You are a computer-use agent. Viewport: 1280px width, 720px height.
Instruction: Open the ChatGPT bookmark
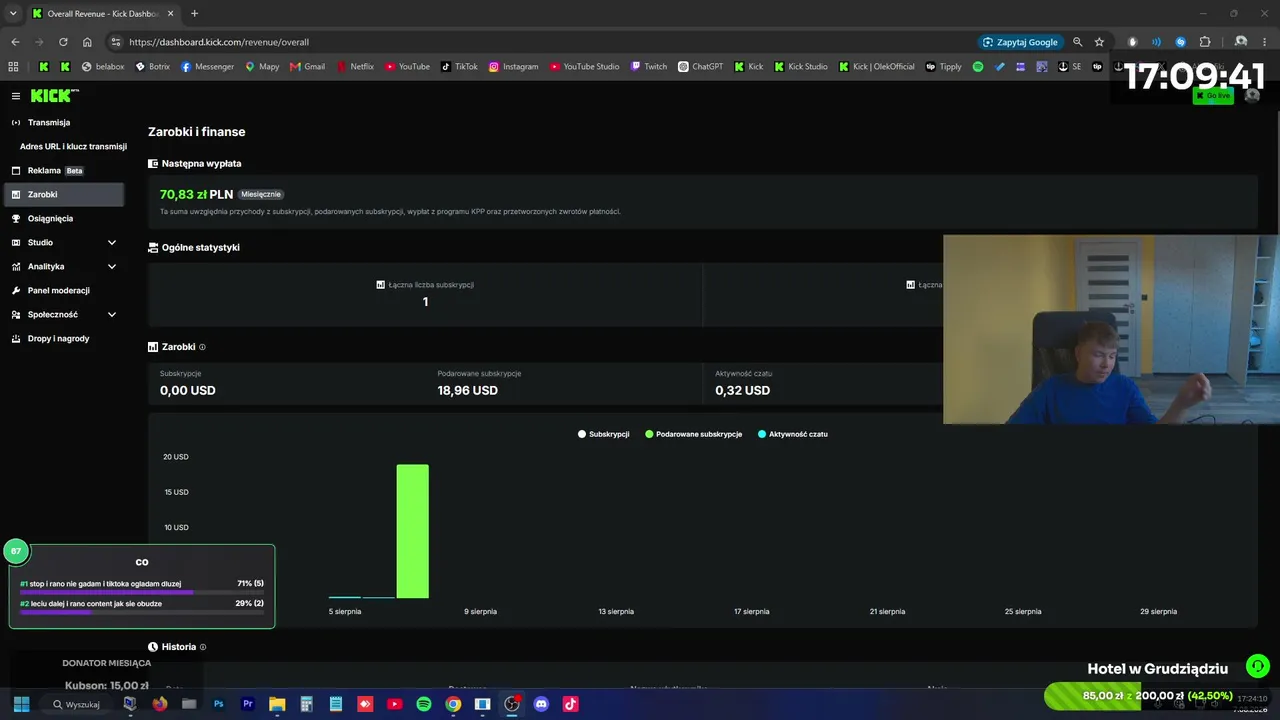(x=700, y=67)
